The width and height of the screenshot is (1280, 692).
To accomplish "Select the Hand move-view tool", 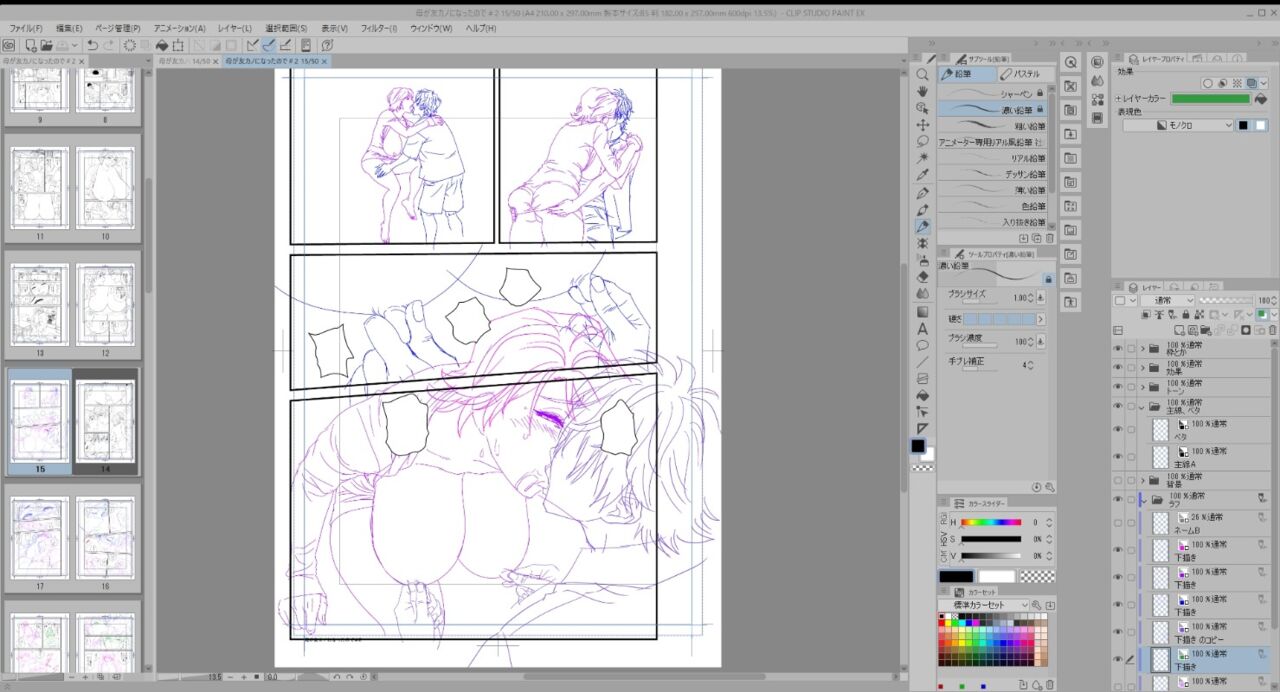I will 922,91.
